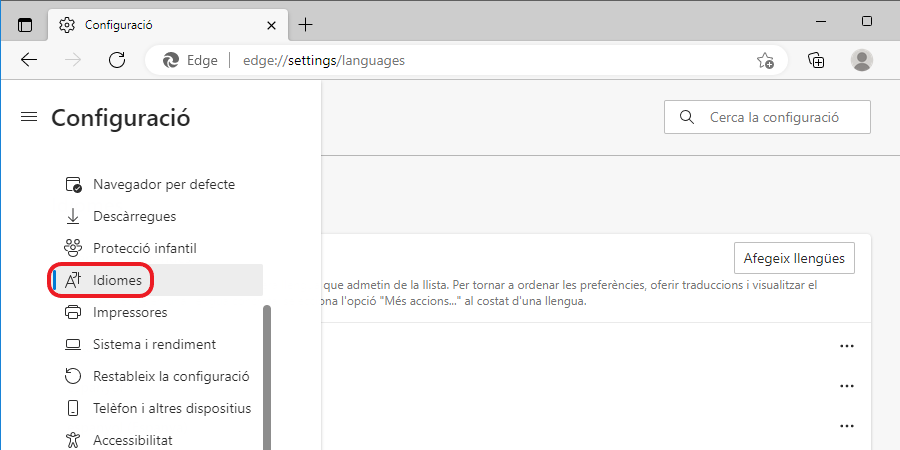Open Navegador per defecte settings

pyautogui.click(x=163, y=184)
